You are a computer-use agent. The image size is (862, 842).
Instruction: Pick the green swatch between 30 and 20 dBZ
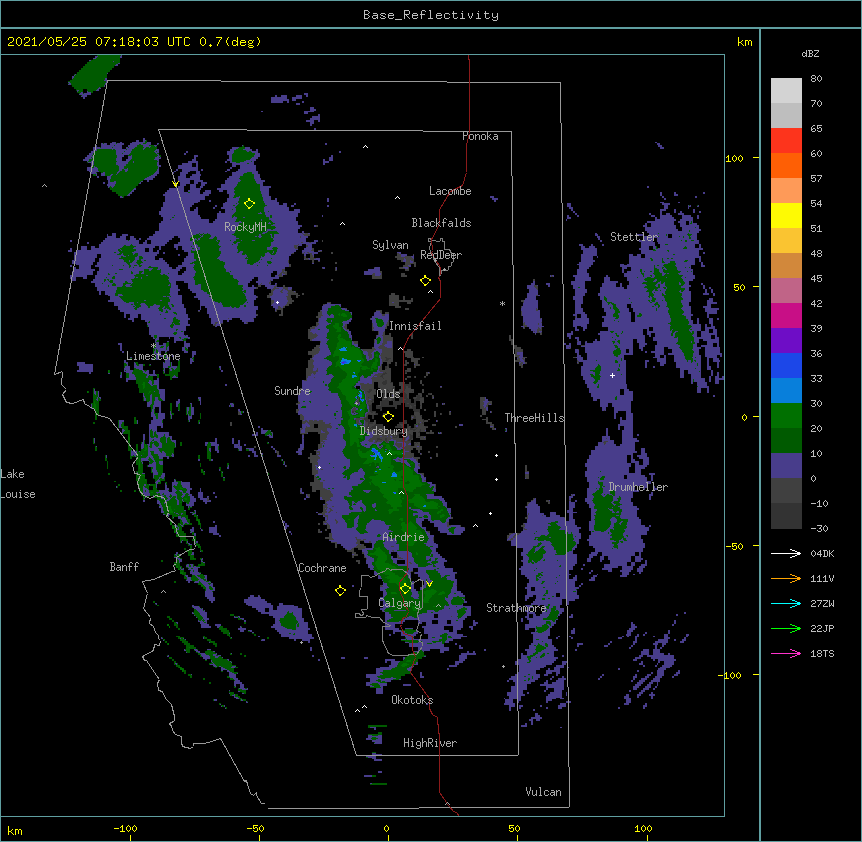click(x=786, y=416)
